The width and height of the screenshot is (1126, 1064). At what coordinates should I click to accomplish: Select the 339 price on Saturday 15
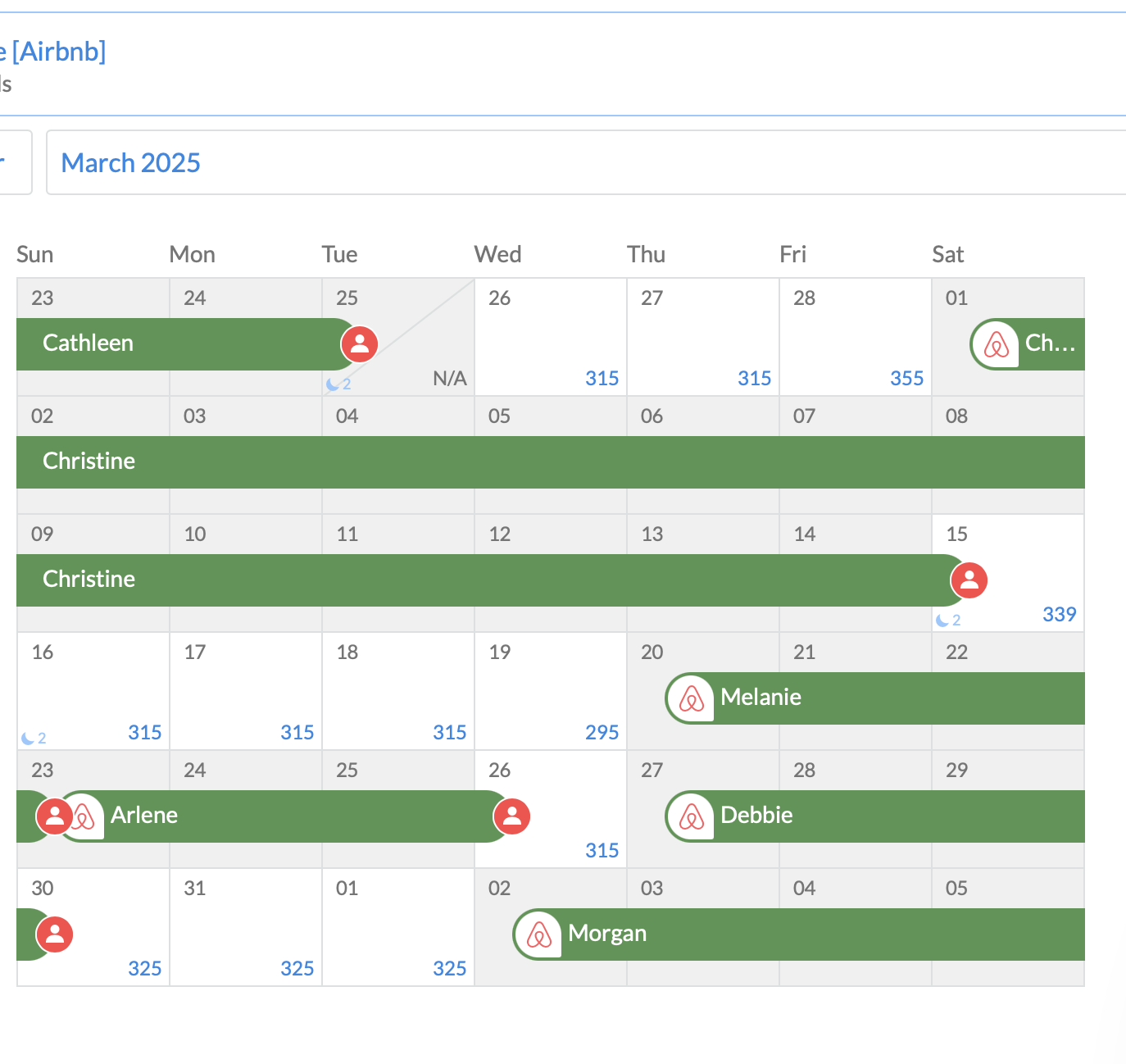(x=1059, y=615)
